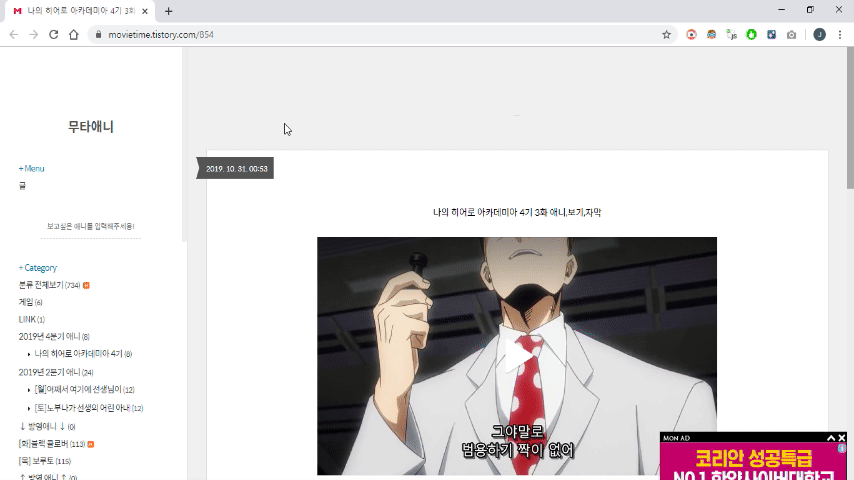854x480 pixels.
Task: Click post title 나의 히어로 아카데미아 4기 3화
Action: [517, 212]
